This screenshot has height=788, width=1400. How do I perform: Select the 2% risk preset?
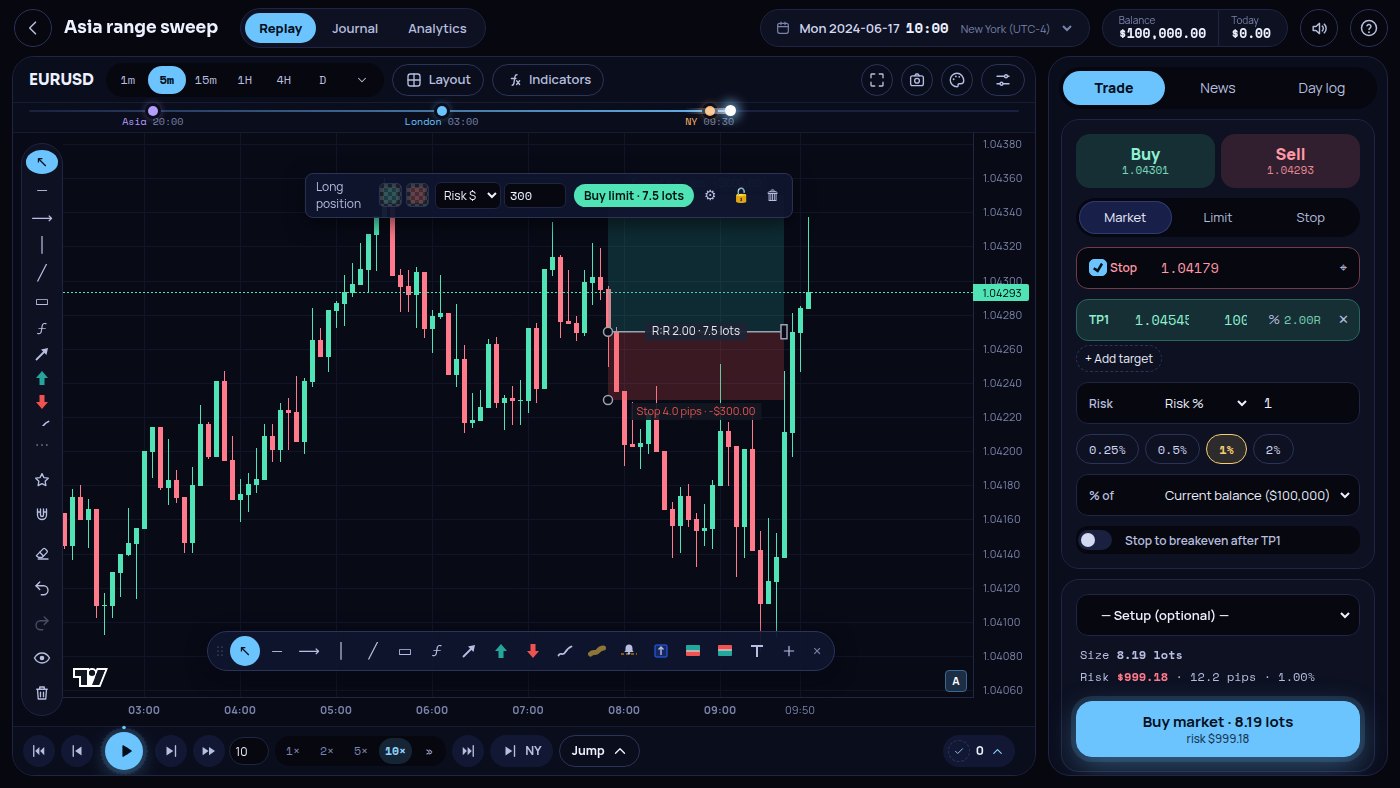pos(1273,450)
